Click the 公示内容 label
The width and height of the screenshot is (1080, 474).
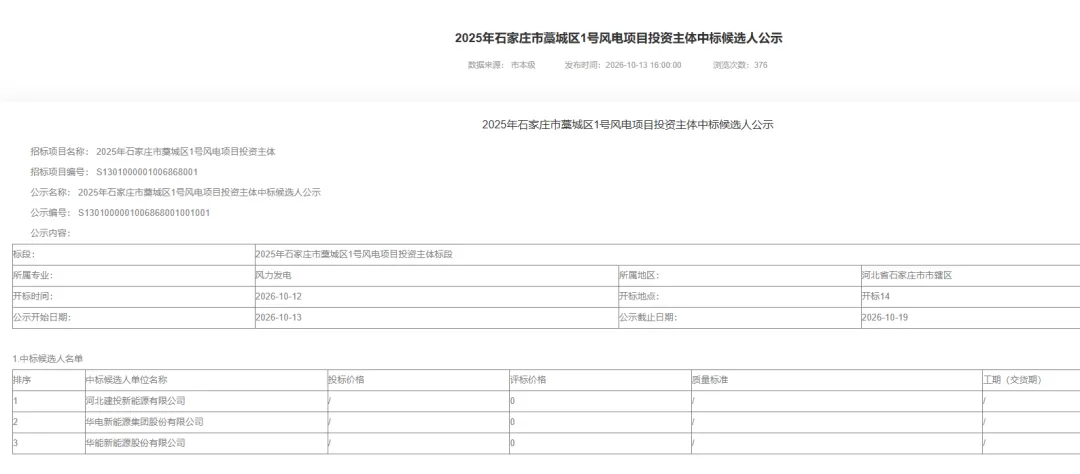coord(50,234)
